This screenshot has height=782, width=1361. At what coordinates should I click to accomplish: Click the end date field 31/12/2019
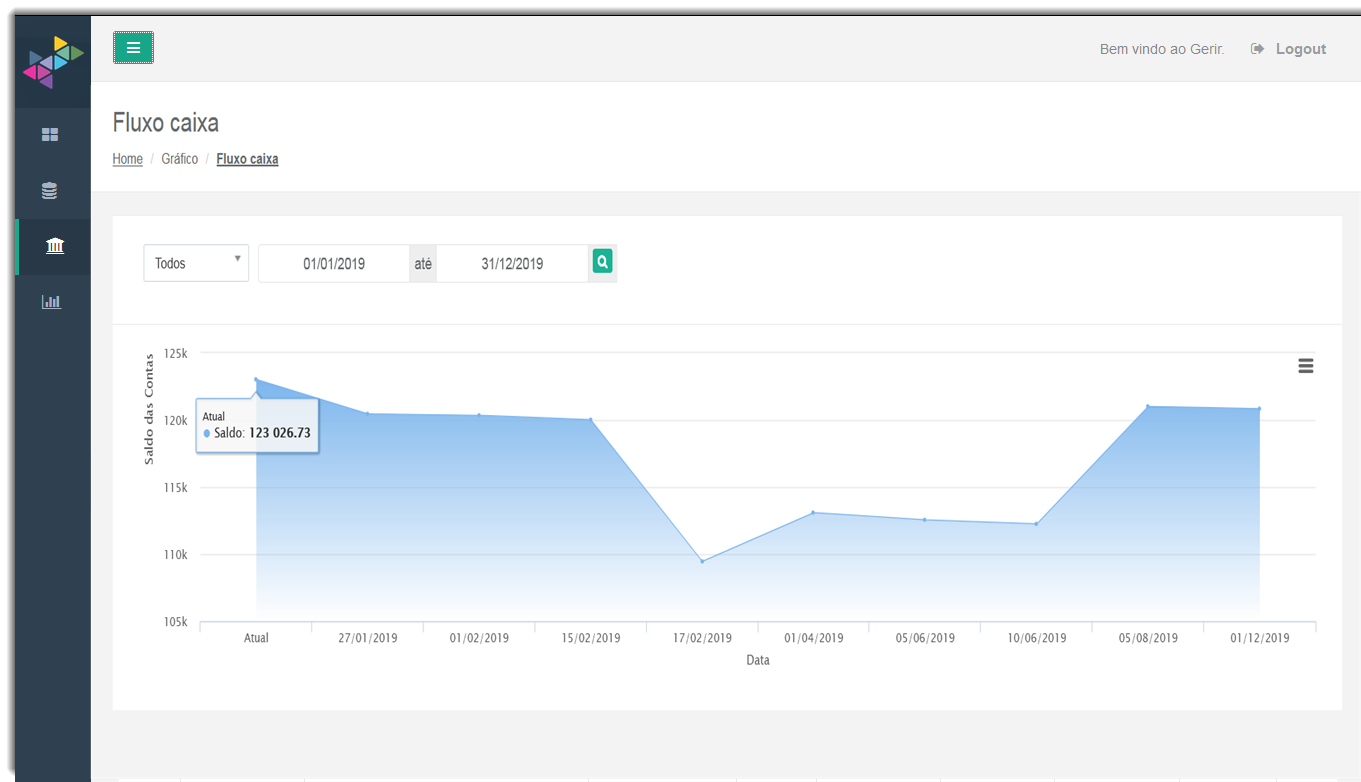[x=512, y=264]
